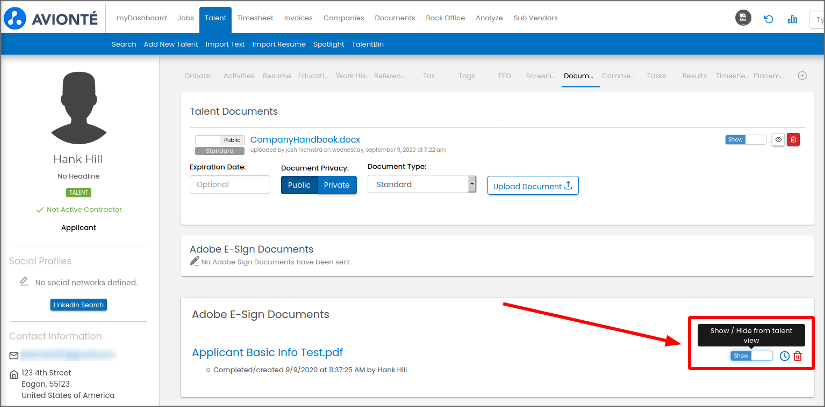Open the CompanyHandbook.docx link

[304, 139]
